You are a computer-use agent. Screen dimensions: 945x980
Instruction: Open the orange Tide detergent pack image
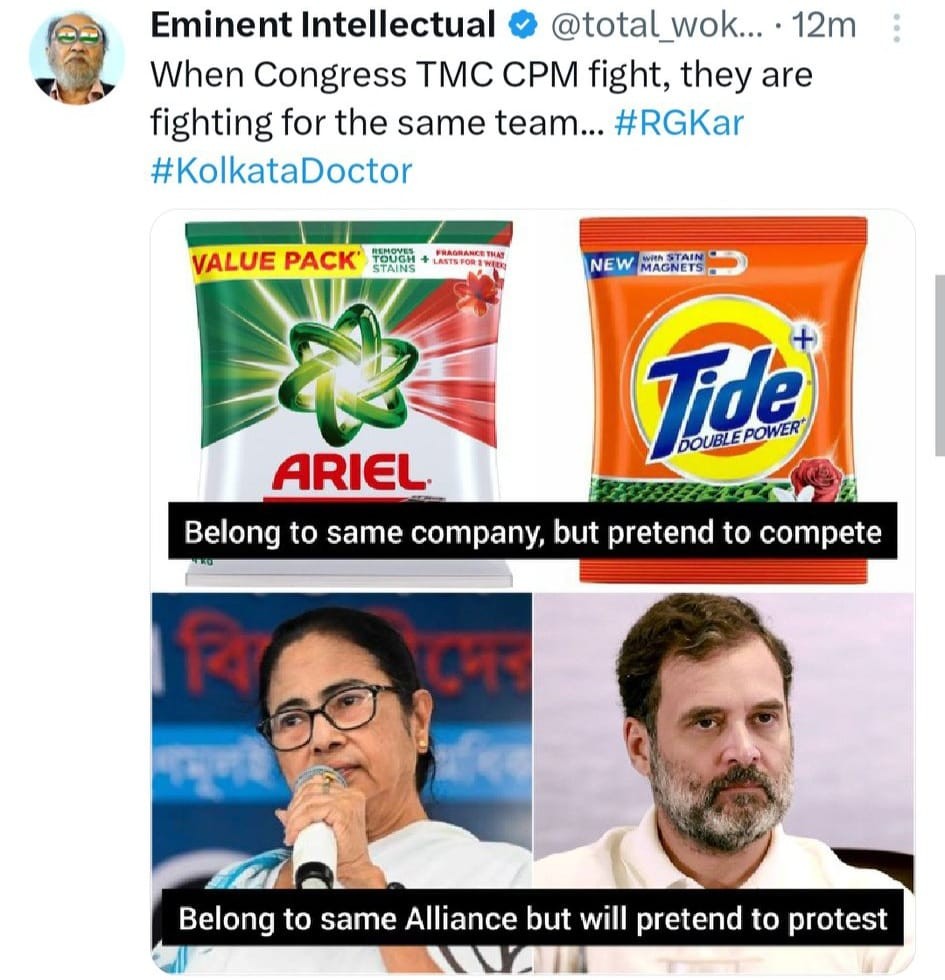(x=724, y=400)
